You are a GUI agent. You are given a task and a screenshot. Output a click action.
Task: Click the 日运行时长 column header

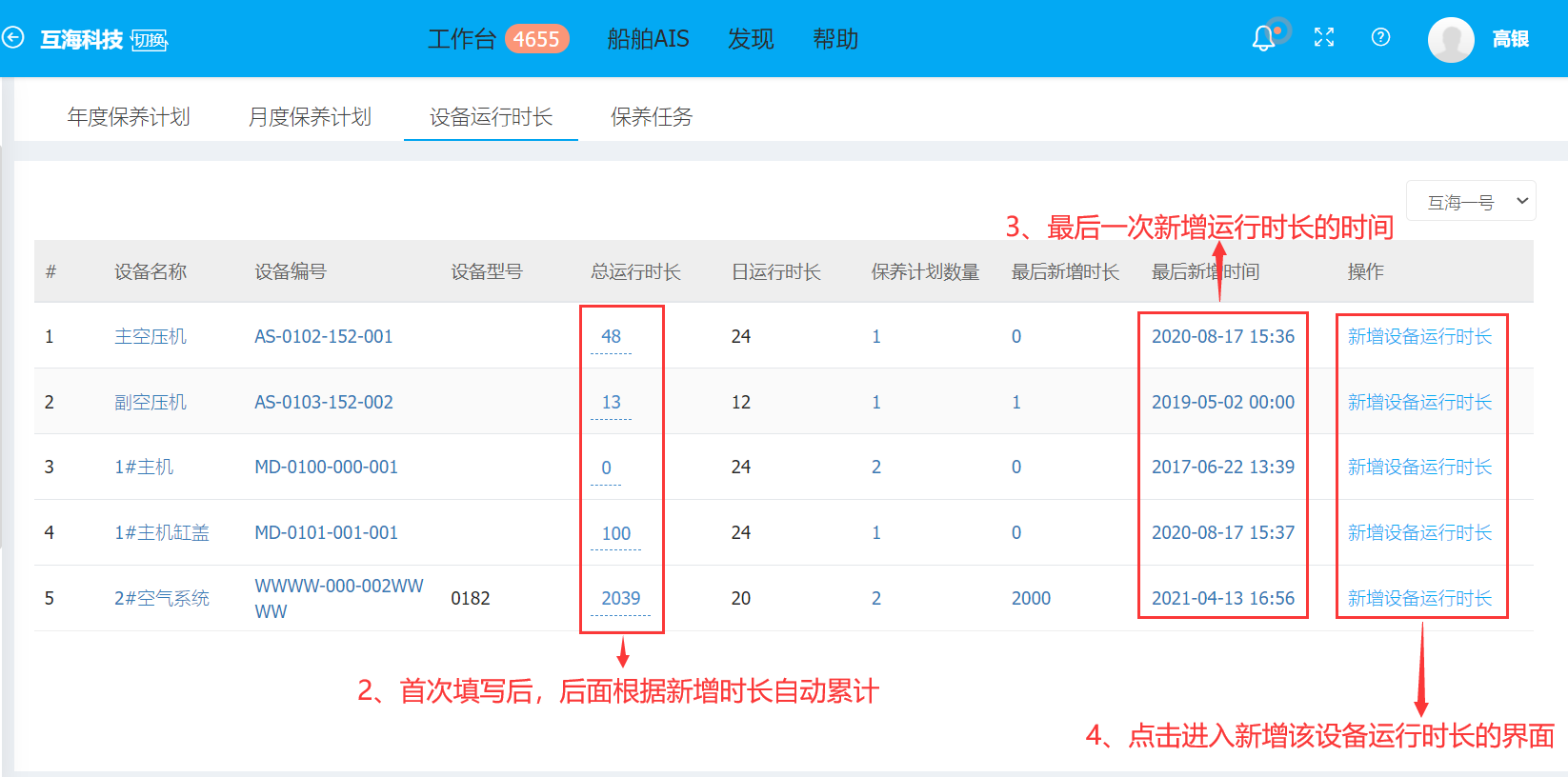[x=775, y=271]
